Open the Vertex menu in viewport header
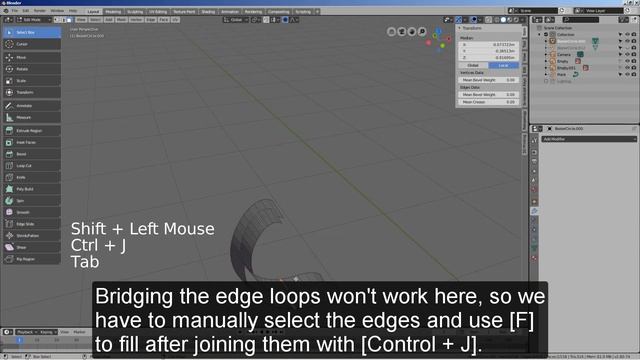This screenshot has width=640, height=360. tap(136, 20)
